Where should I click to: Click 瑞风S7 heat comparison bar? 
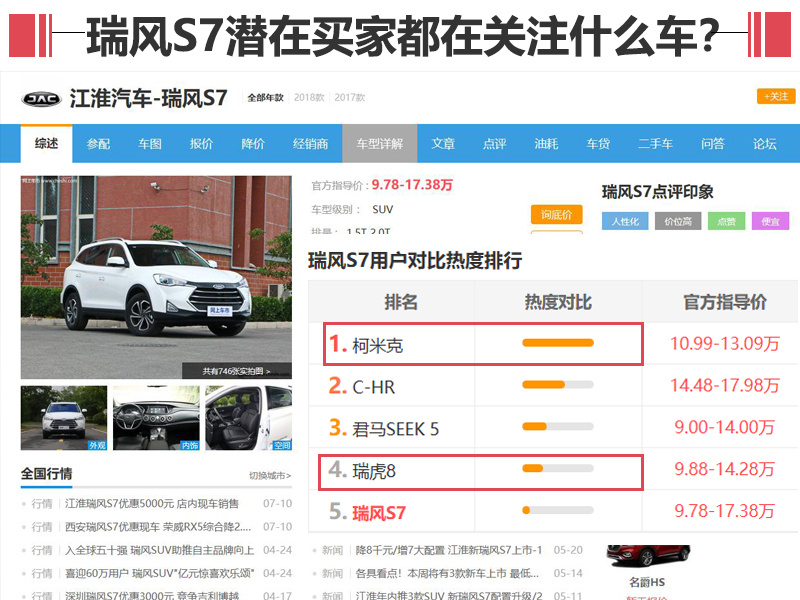point(558,510)
